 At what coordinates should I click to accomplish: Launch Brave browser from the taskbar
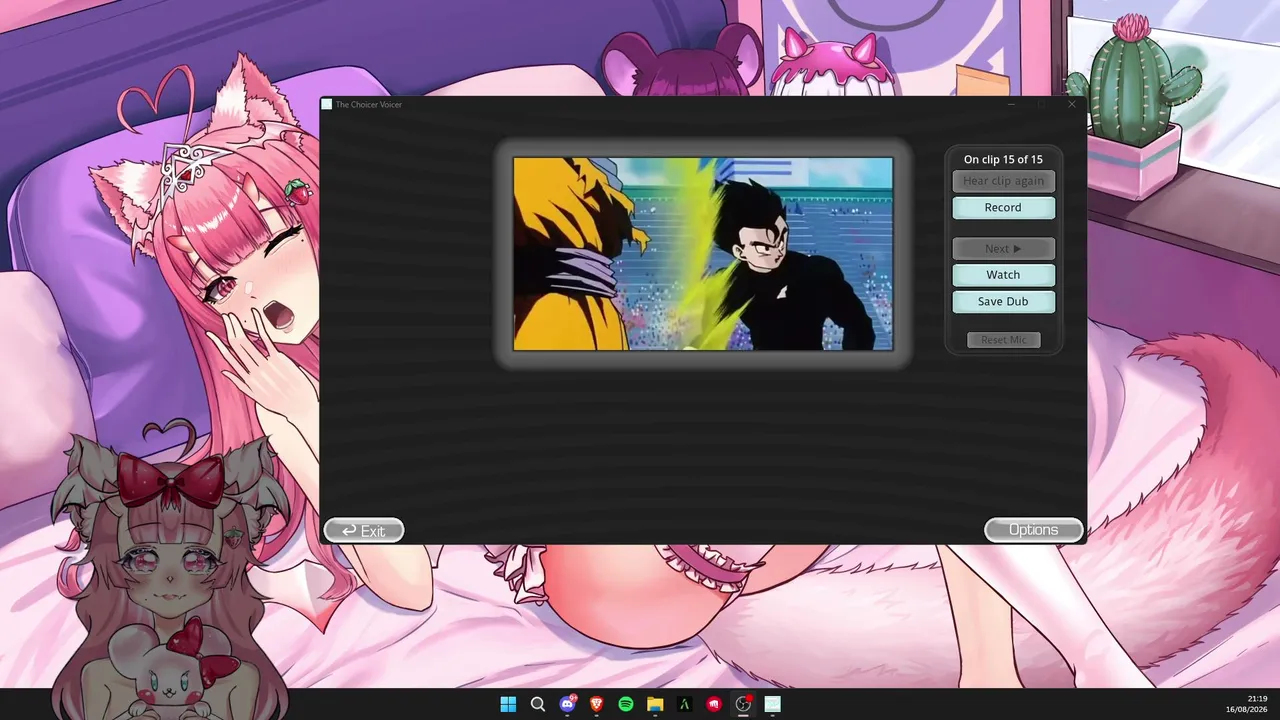point(597,704)
